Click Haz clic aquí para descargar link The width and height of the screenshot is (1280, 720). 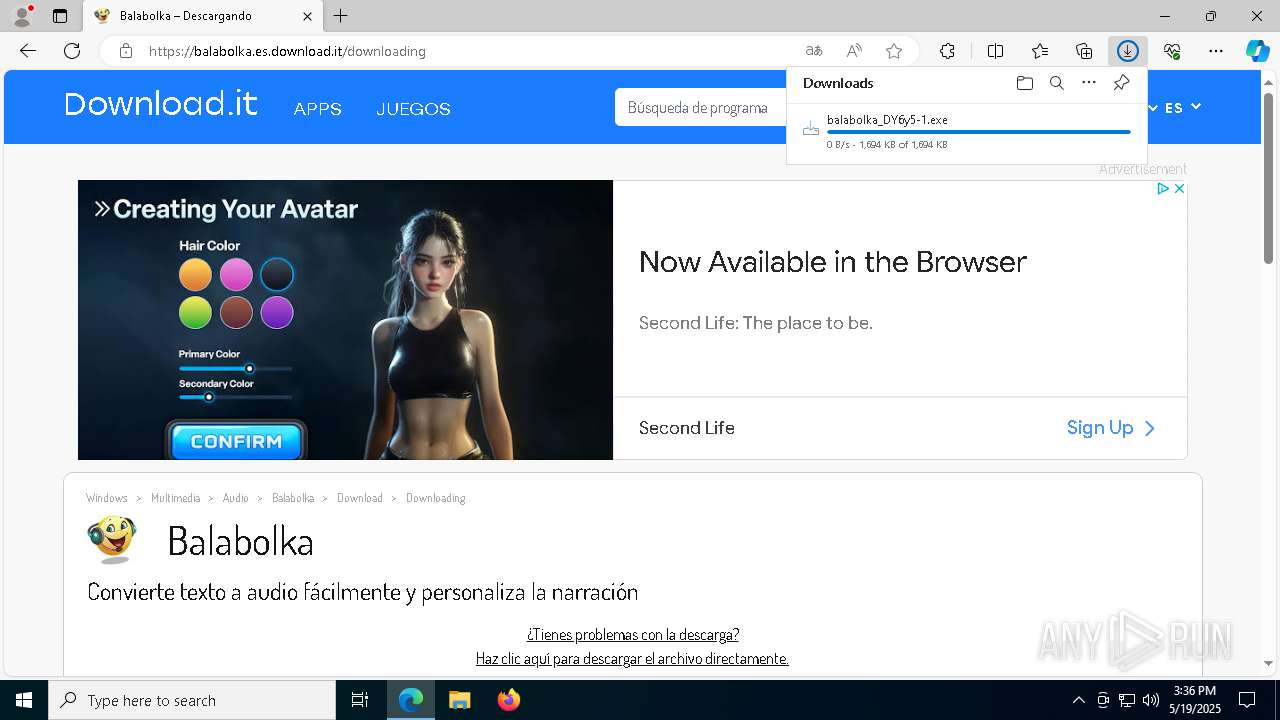tap(632, 659)
